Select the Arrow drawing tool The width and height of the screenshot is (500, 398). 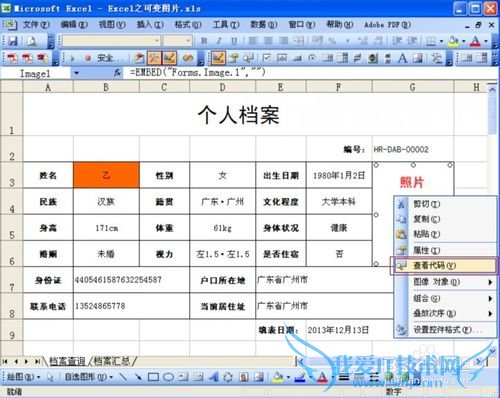tap(138, 377)
